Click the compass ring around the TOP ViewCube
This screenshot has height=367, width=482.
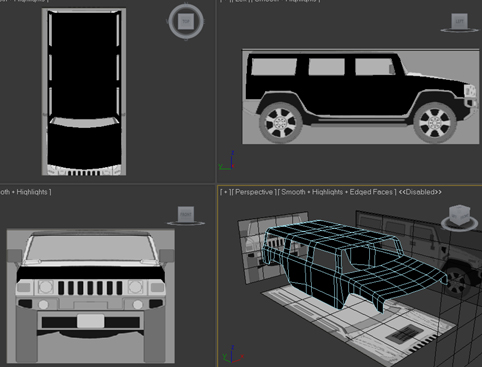tap(186, 21)
